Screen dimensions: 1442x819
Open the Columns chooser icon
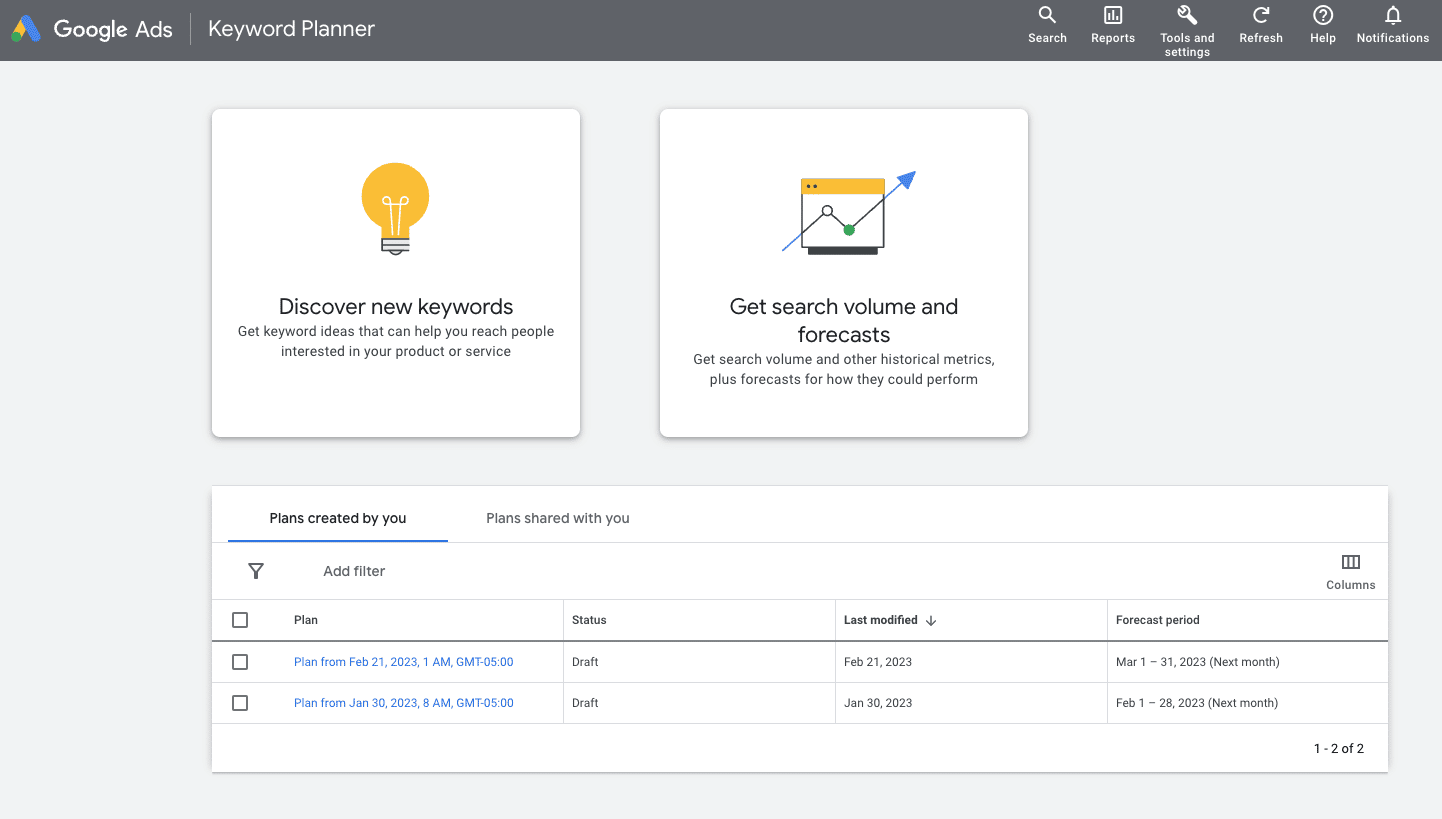point(1351,562)
